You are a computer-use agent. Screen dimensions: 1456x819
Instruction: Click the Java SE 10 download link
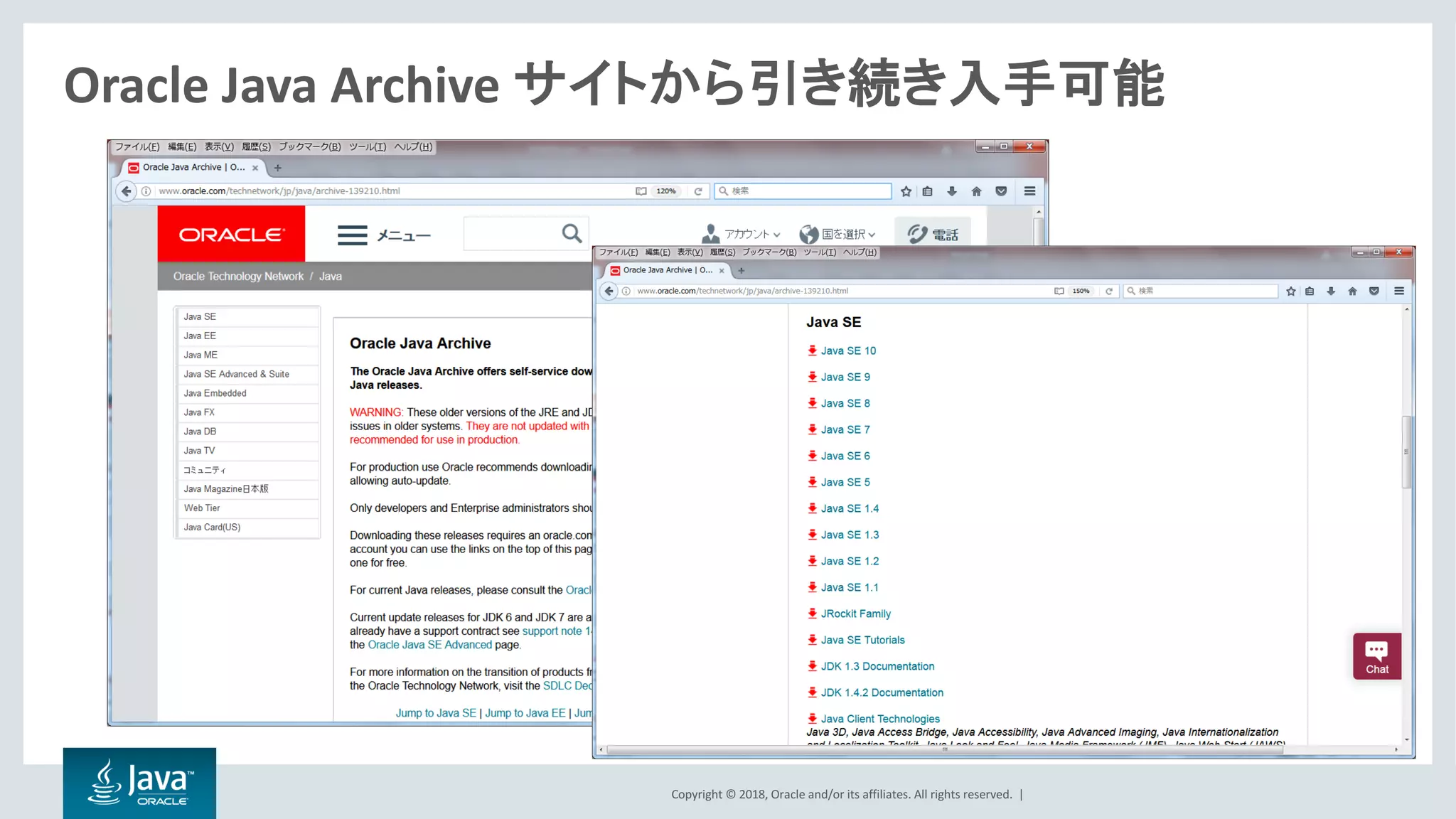click(x=848, y=350)
